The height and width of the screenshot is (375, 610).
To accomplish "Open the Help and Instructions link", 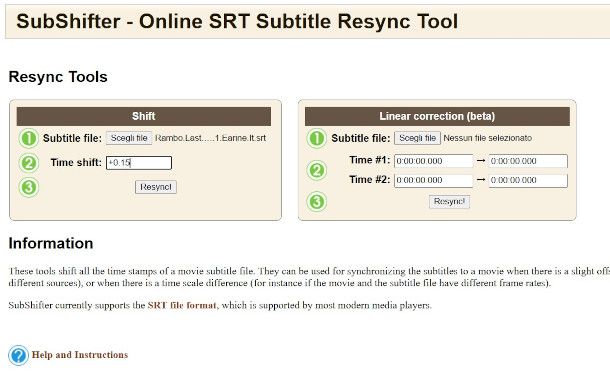I will [x=80, y=355].
